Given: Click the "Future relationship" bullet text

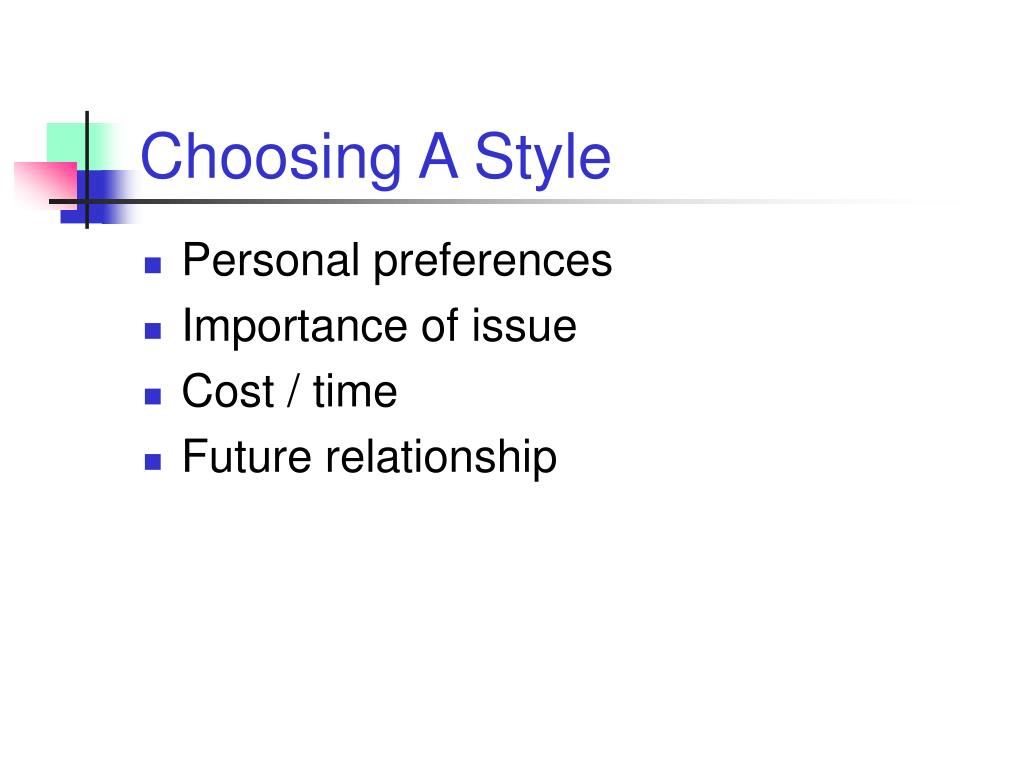Looking at the screenshot, I should [x=370, y=458].
